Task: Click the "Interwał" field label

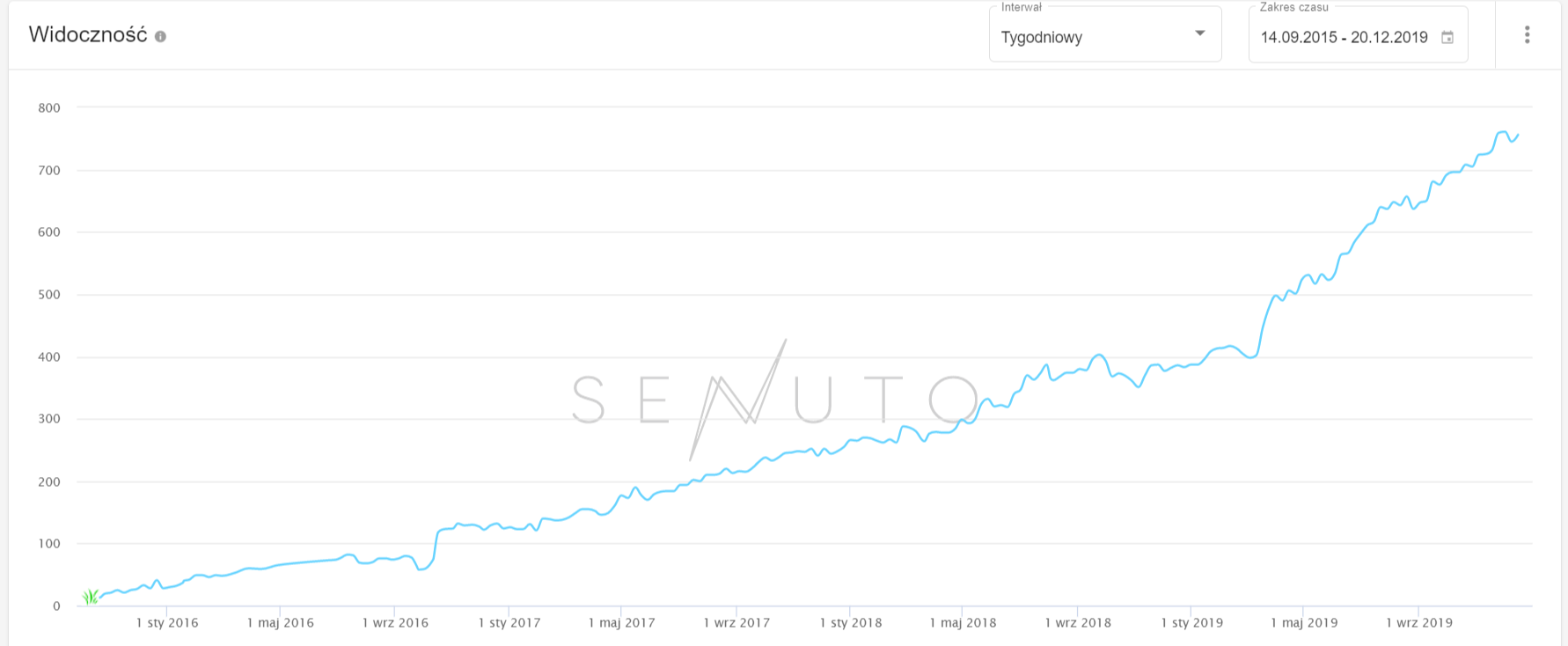Action: 1021,7
